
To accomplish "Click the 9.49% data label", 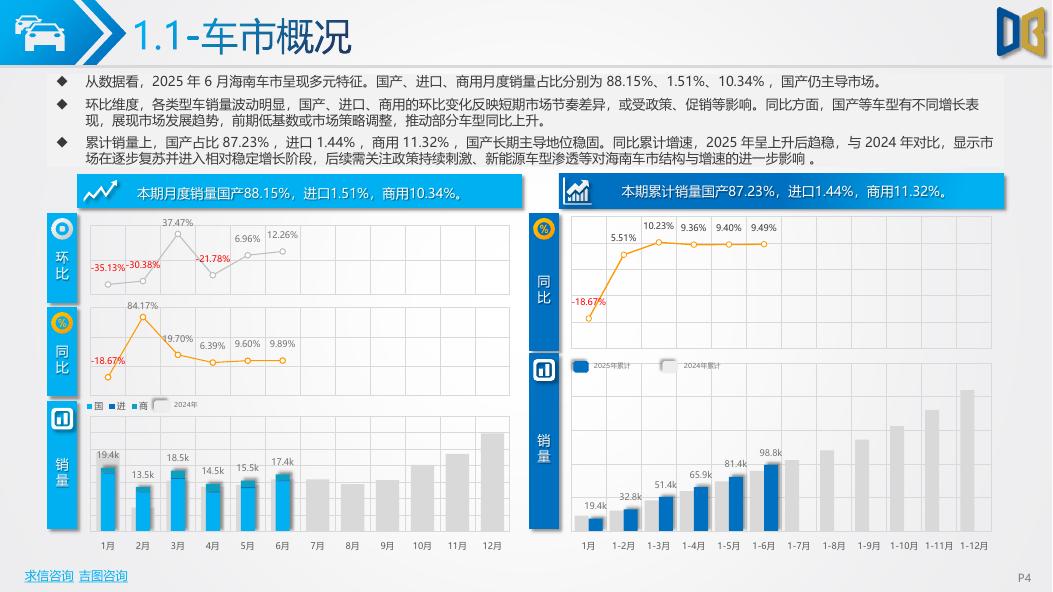I will [x=763, y=228].
